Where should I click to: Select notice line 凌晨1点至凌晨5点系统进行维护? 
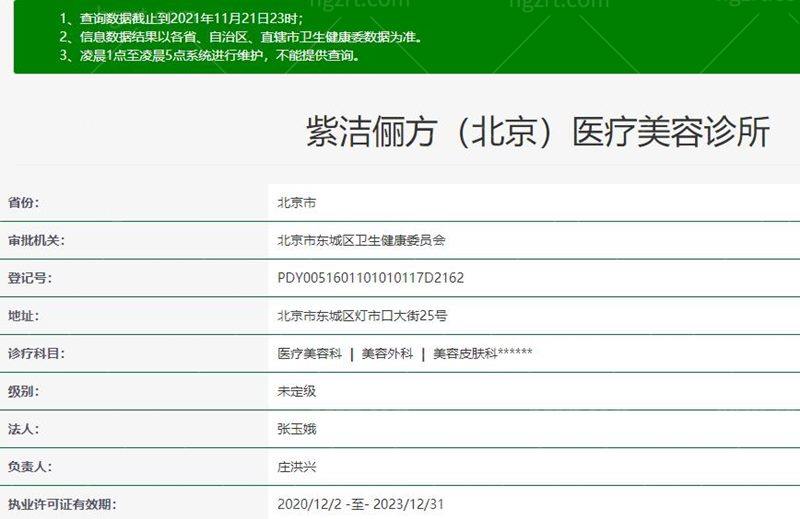[172, 55]
